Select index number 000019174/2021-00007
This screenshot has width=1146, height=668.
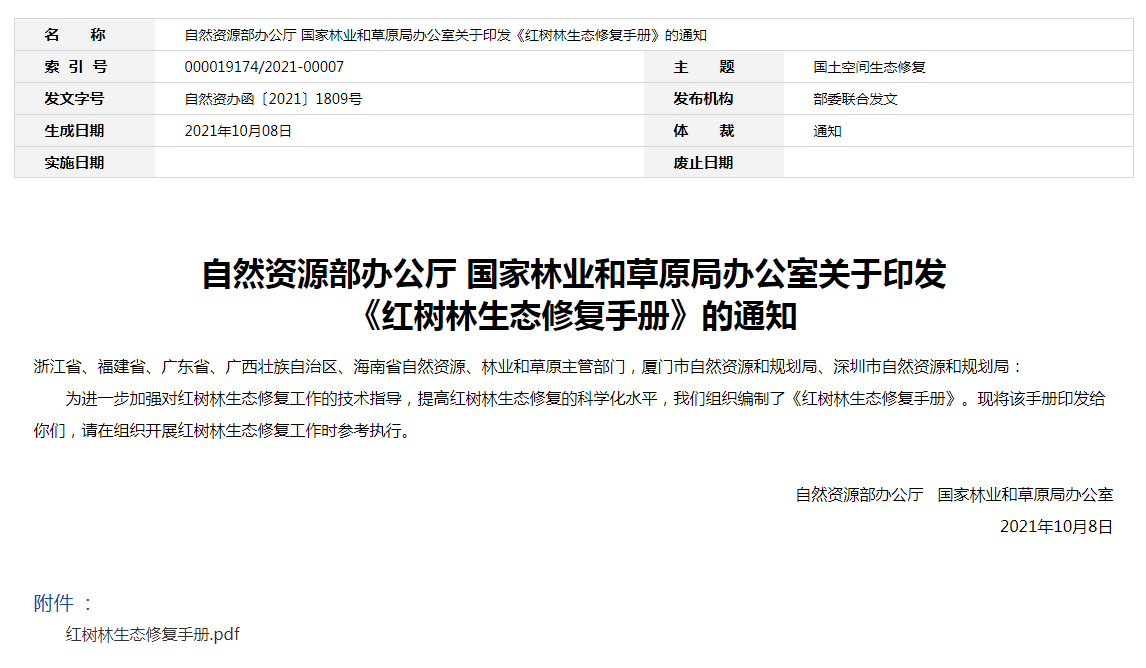click(x=264, y=67)
